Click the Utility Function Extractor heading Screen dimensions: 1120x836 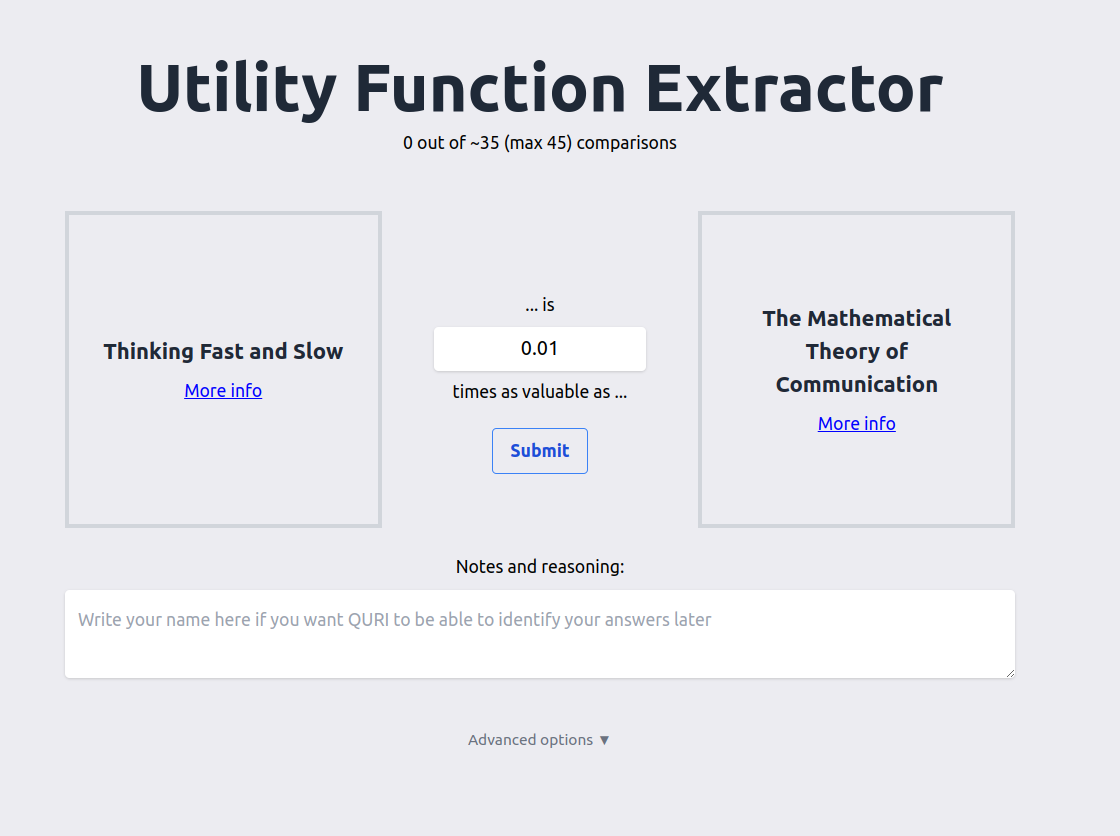pyautogui.click(x=540, y=89)
